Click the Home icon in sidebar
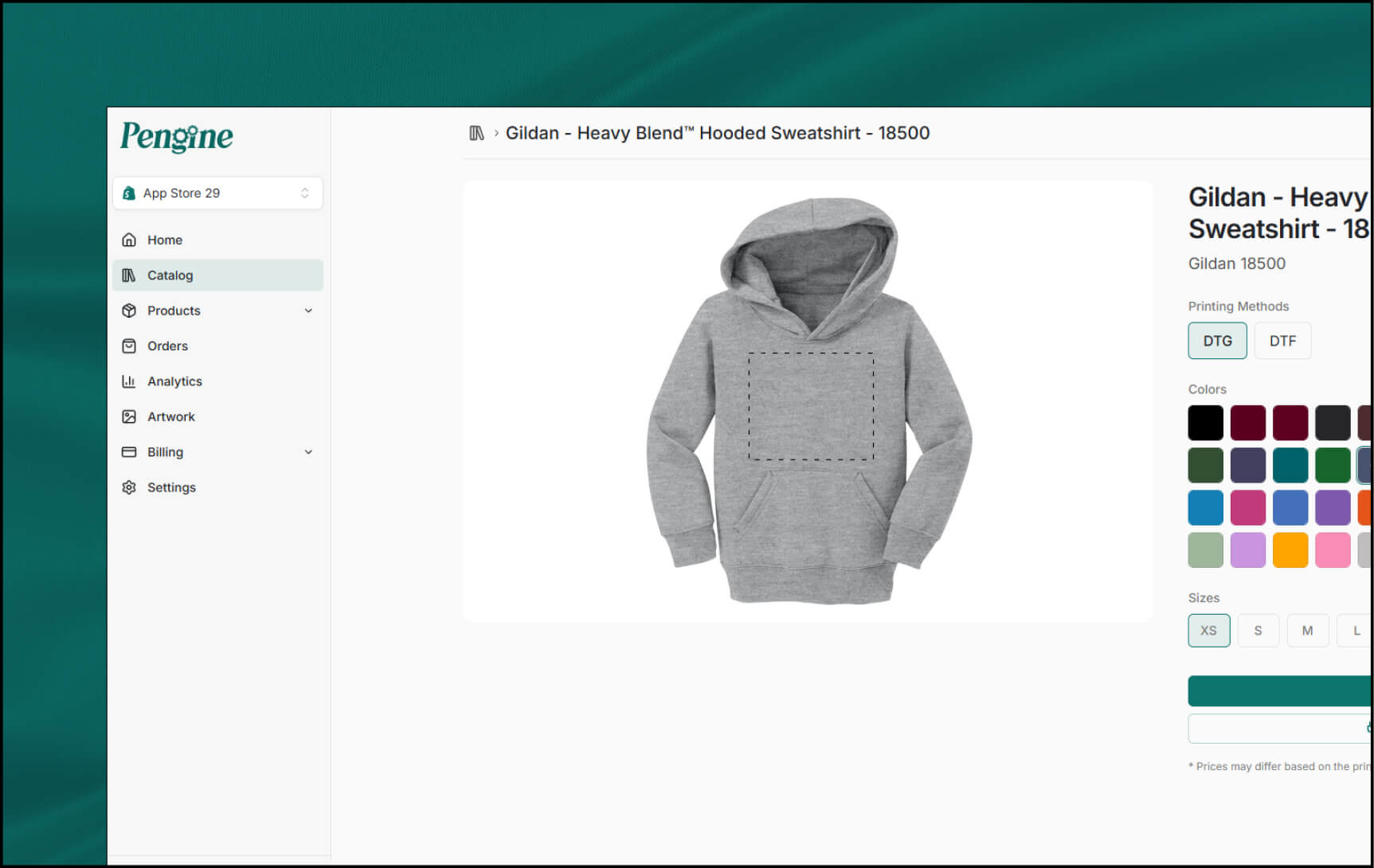Screen dimensions: 1374x868 130,240
